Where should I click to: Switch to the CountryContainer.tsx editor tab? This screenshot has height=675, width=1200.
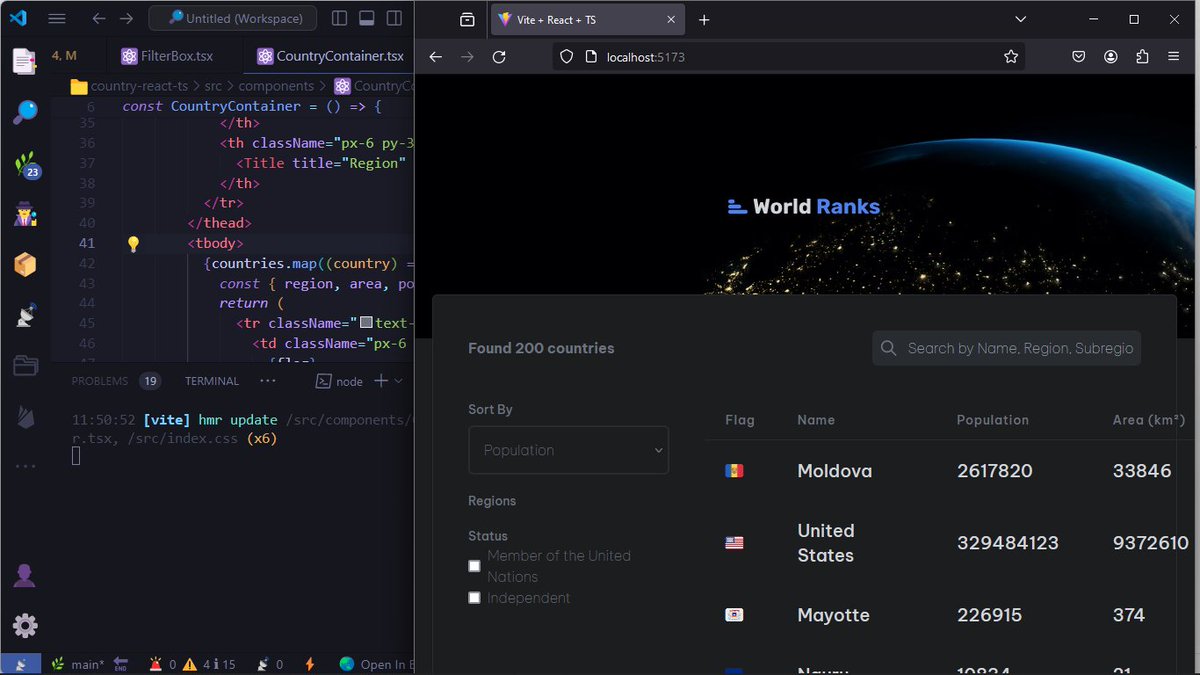click(330, 56)
